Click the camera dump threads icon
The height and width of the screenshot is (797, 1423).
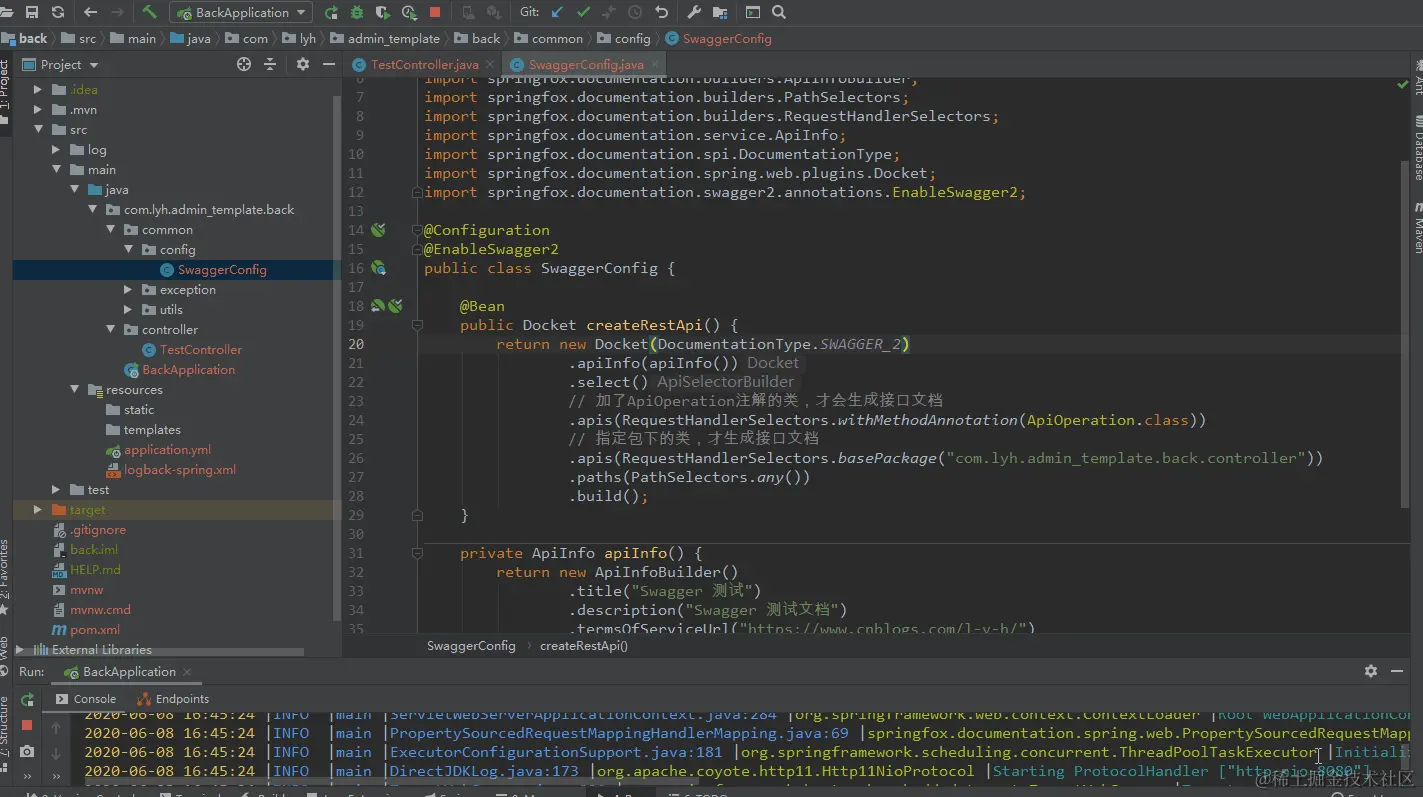click(27, 751)
